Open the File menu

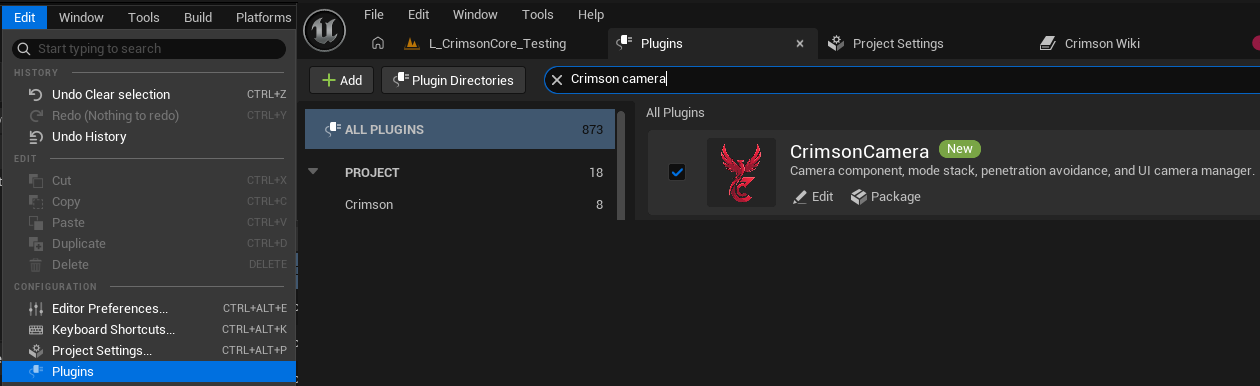coord(374,14)
